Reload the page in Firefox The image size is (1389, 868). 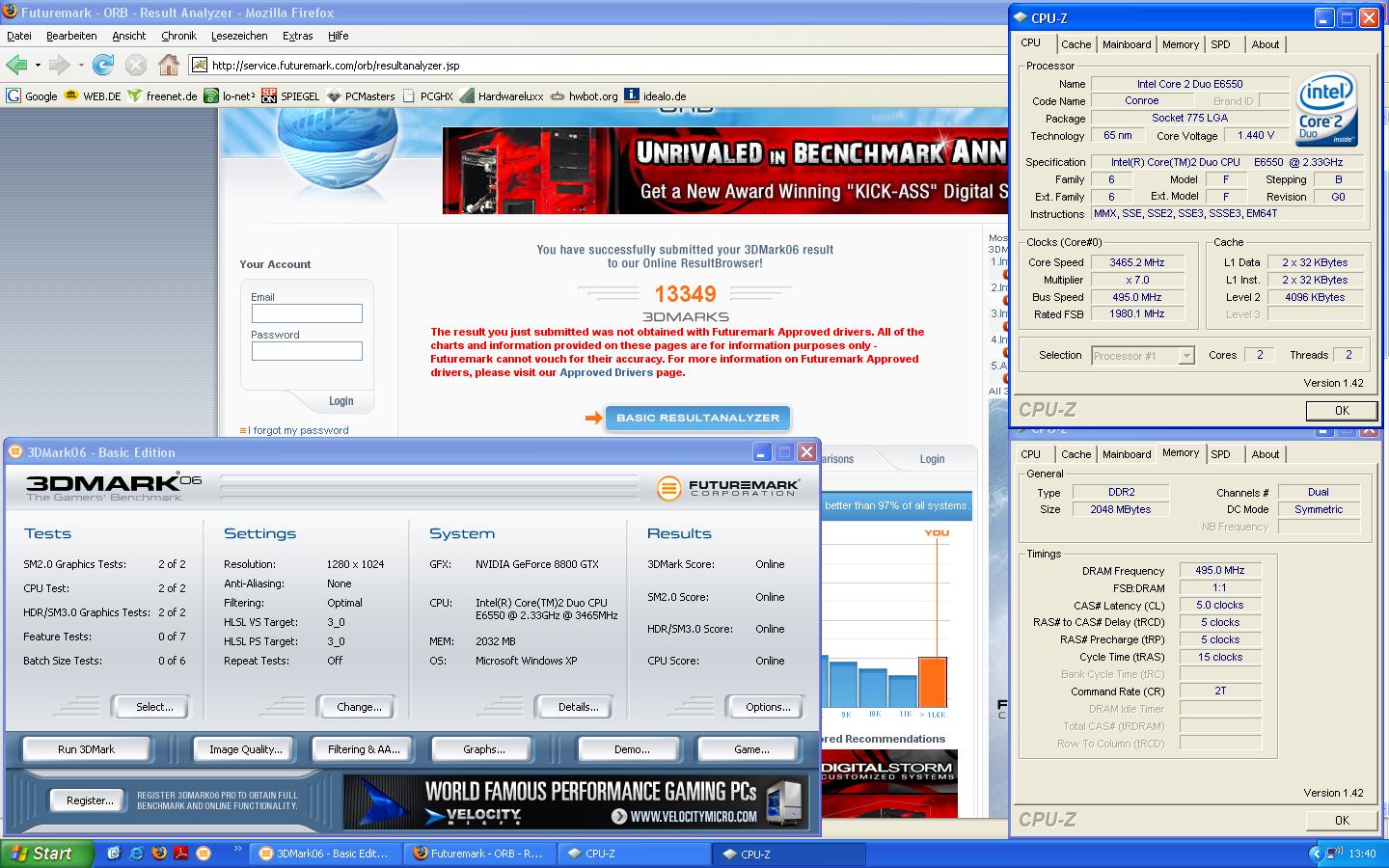click(103, 65)
